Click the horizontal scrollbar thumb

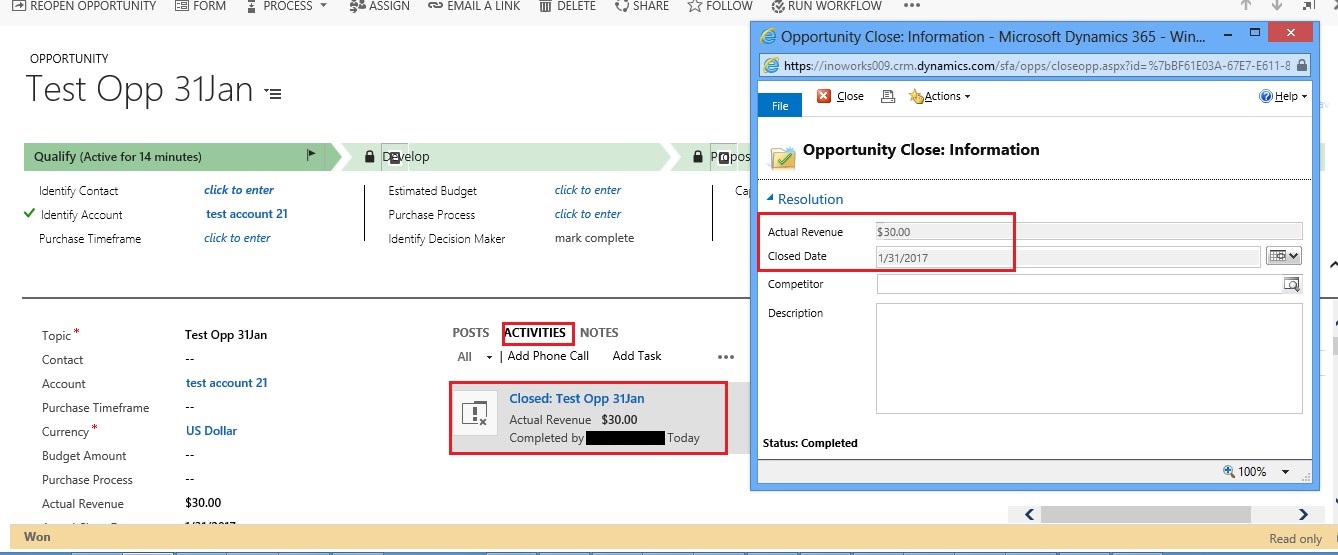tap(1146, 514)
